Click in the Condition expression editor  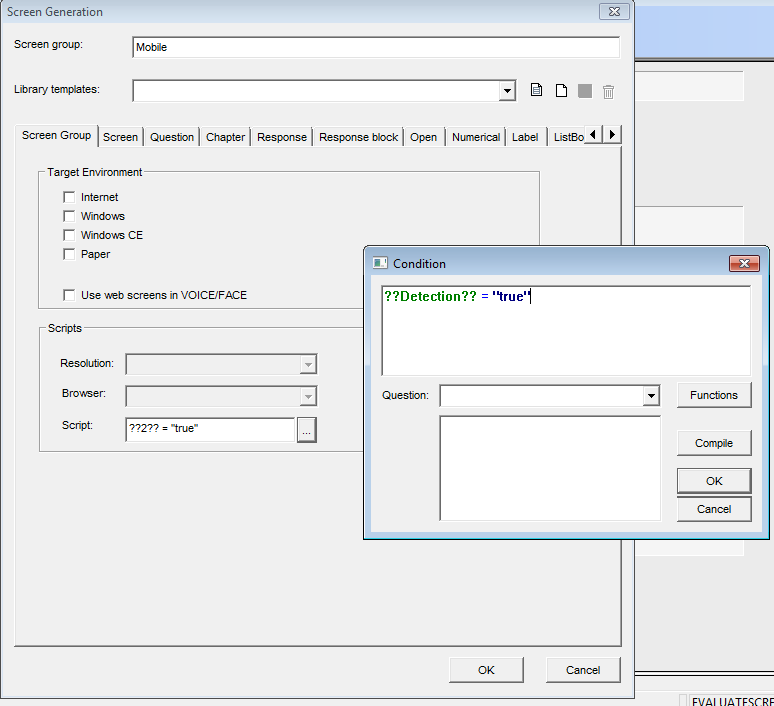566,330
